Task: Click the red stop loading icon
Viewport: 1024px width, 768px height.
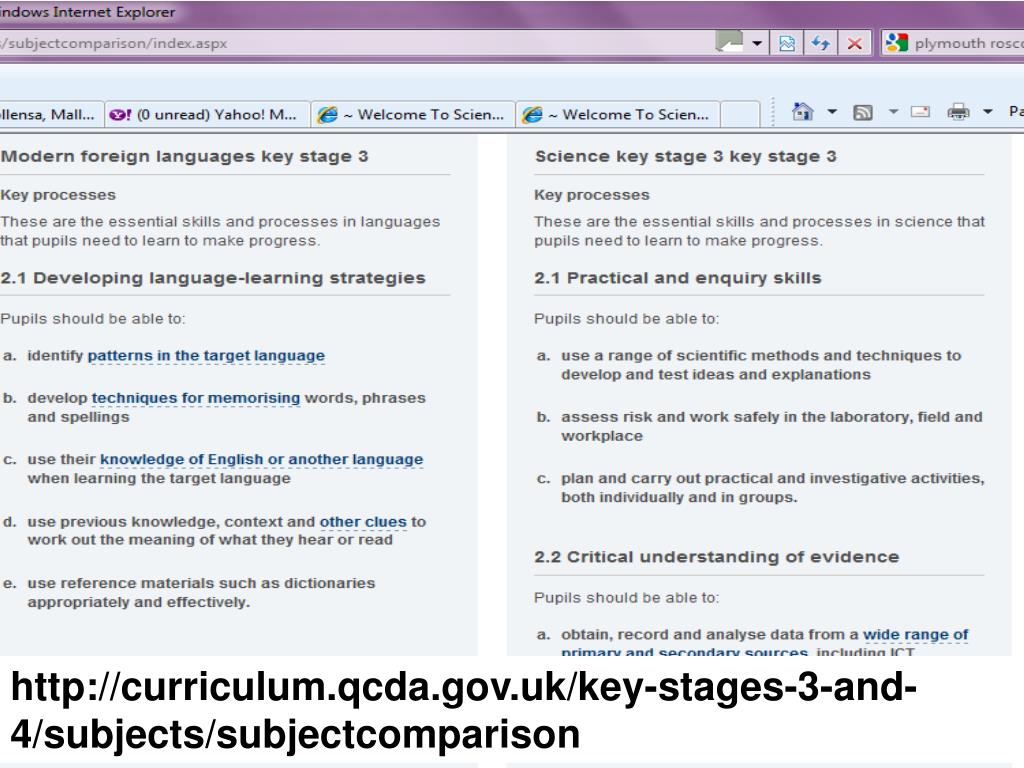Action: pyautogui.click(x=854, y=44)
